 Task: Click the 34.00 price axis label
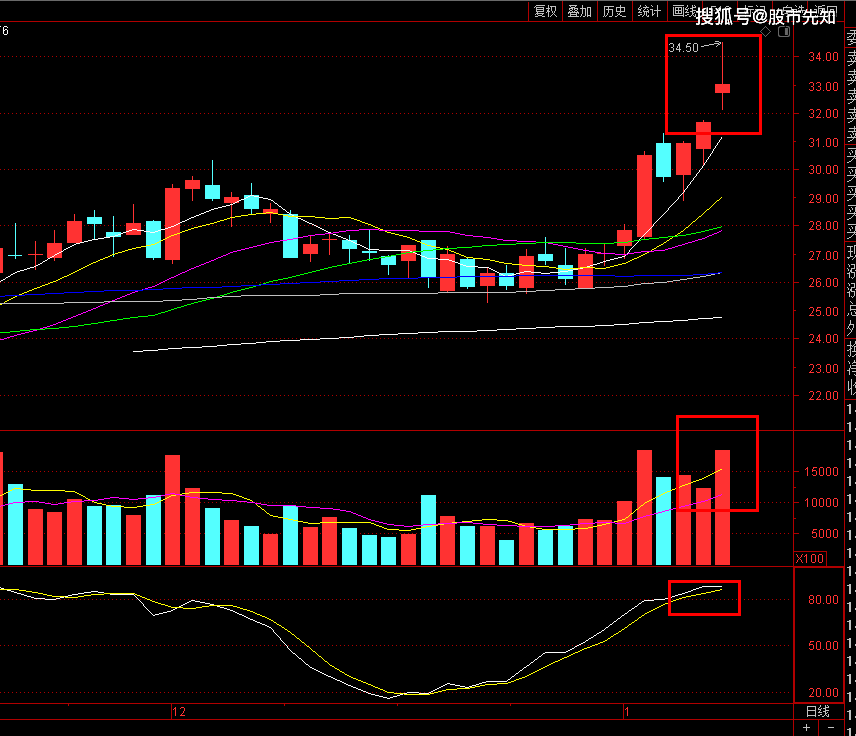[823, 57]
